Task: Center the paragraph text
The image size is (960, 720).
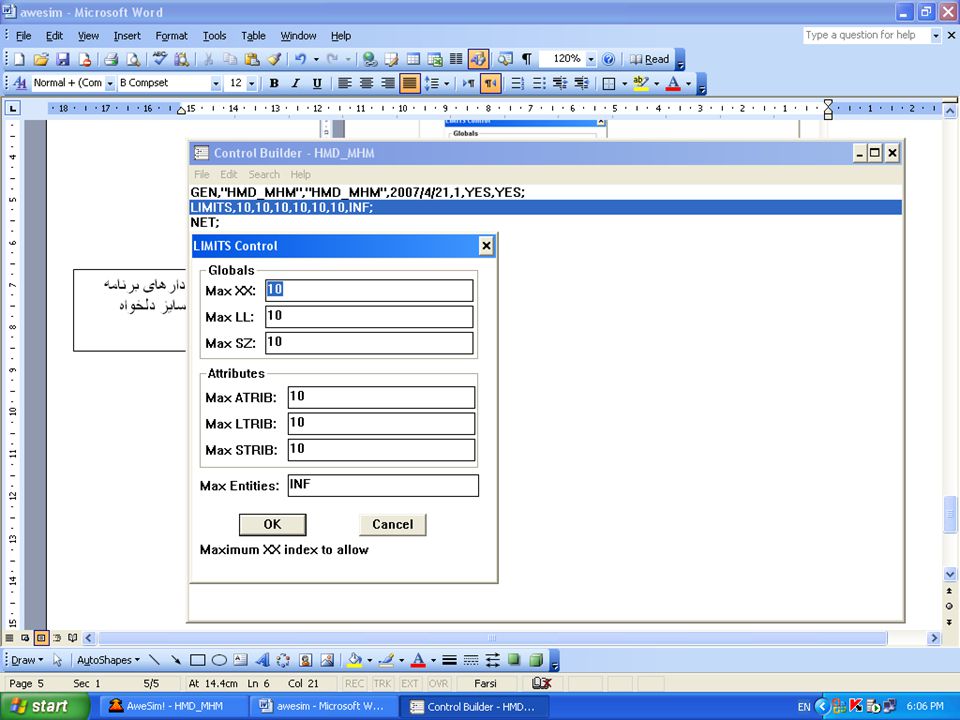Action: pyautogui.click(x=366, y=83)
